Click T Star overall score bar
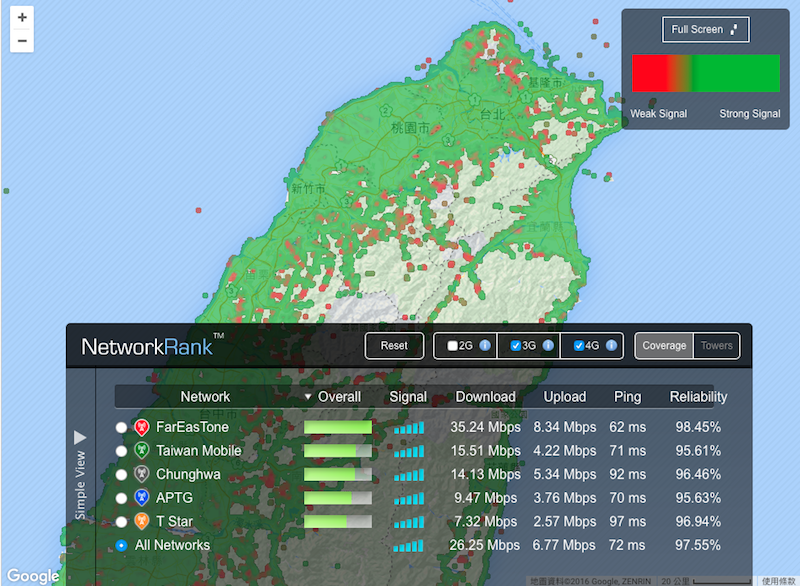Screen dimensions: 800x586 (338, 522)
